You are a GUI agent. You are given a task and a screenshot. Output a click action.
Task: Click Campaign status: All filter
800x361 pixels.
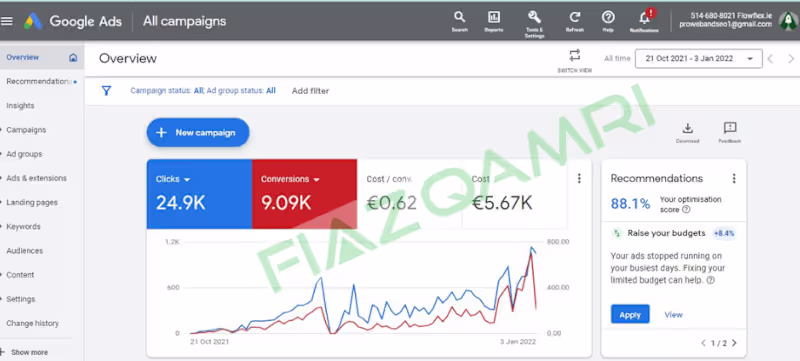(167, 91)
